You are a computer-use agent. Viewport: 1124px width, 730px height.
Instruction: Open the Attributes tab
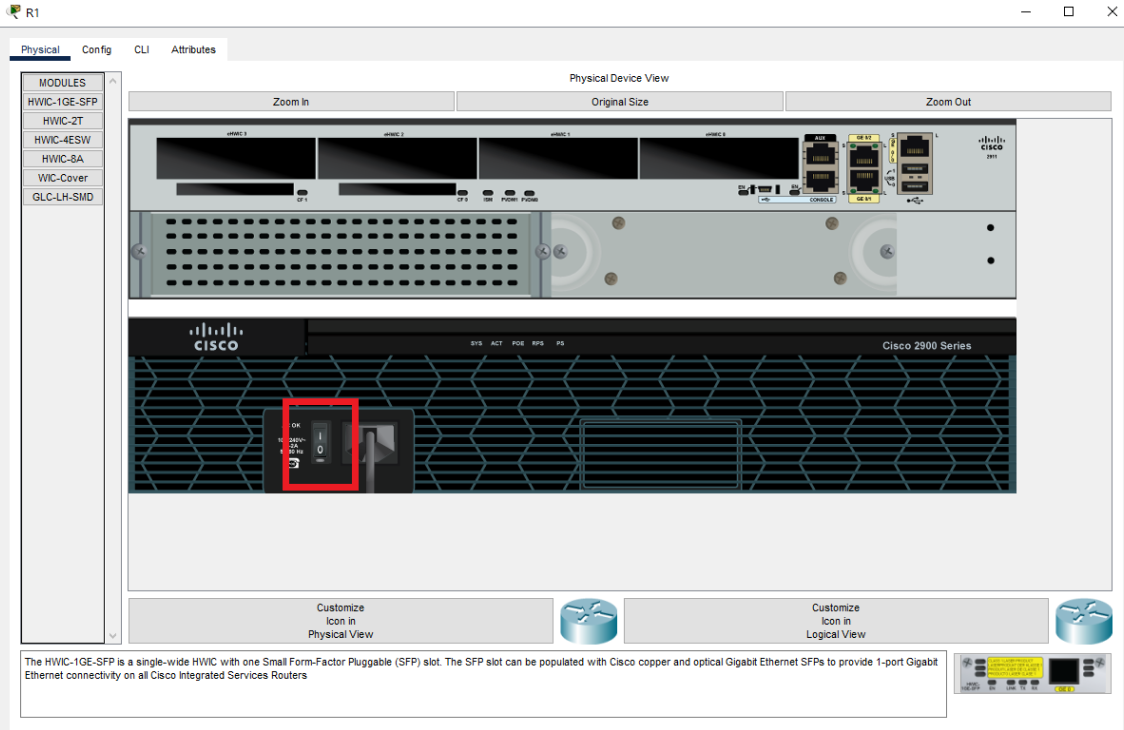point(193,50)
